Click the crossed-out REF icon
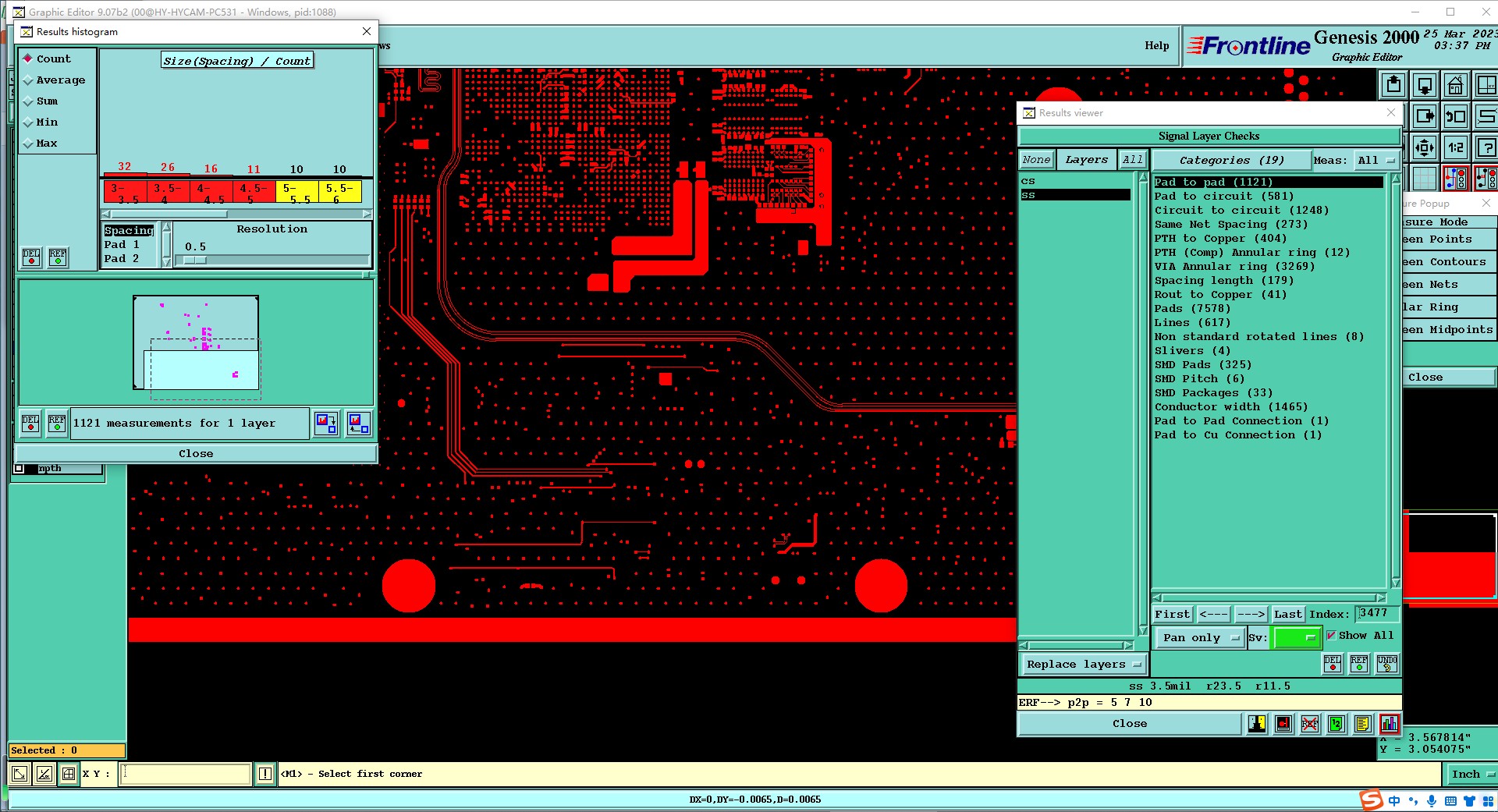This screenshot has width=1498, height=812. (1310, 724)
